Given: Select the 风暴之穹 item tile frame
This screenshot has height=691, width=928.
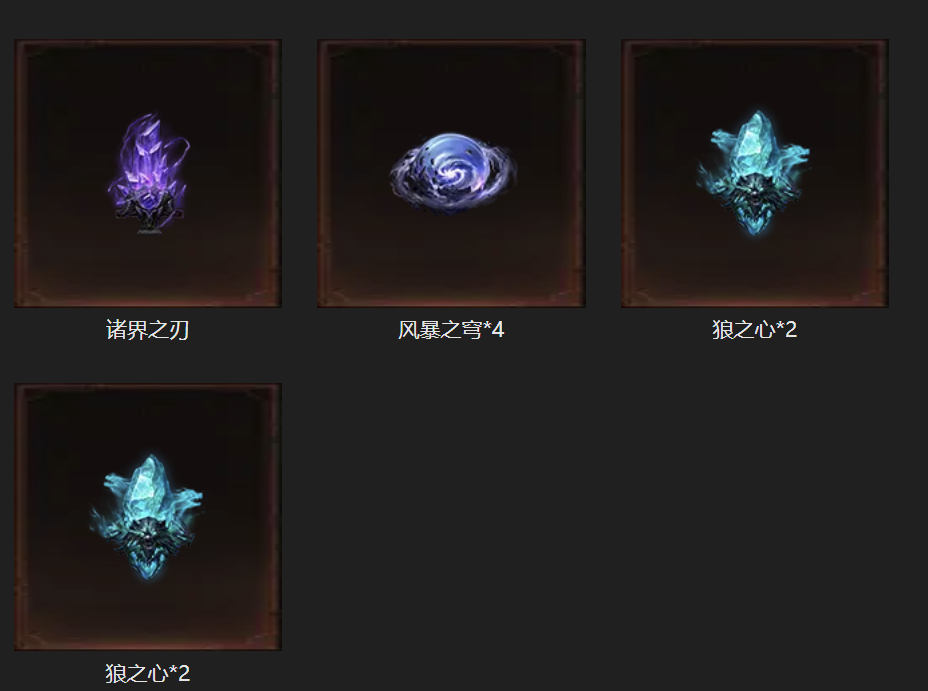Looking at the screenshot, I should [451, 173].
